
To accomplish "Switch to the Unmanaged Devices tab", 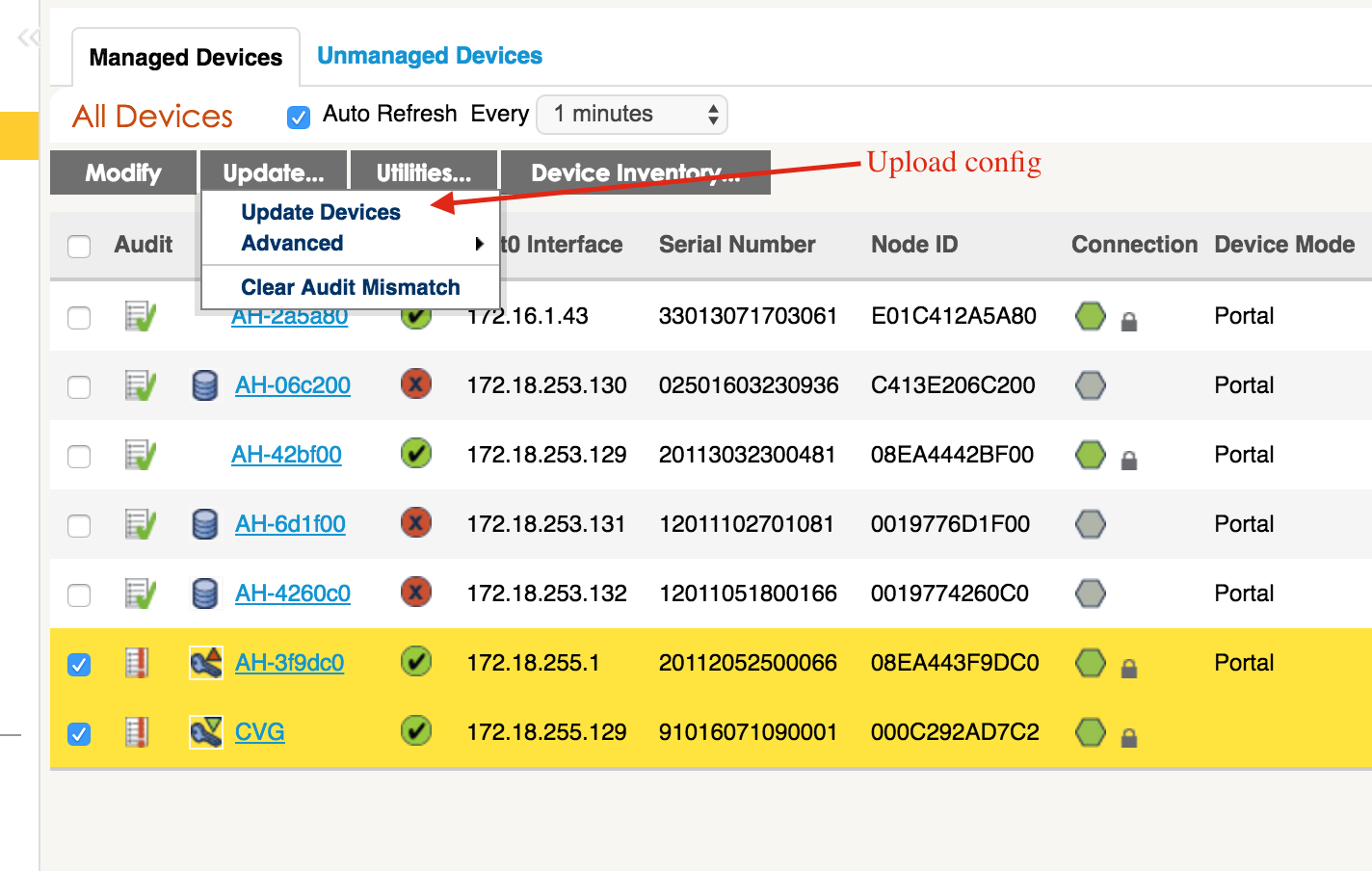I will 430,56.
